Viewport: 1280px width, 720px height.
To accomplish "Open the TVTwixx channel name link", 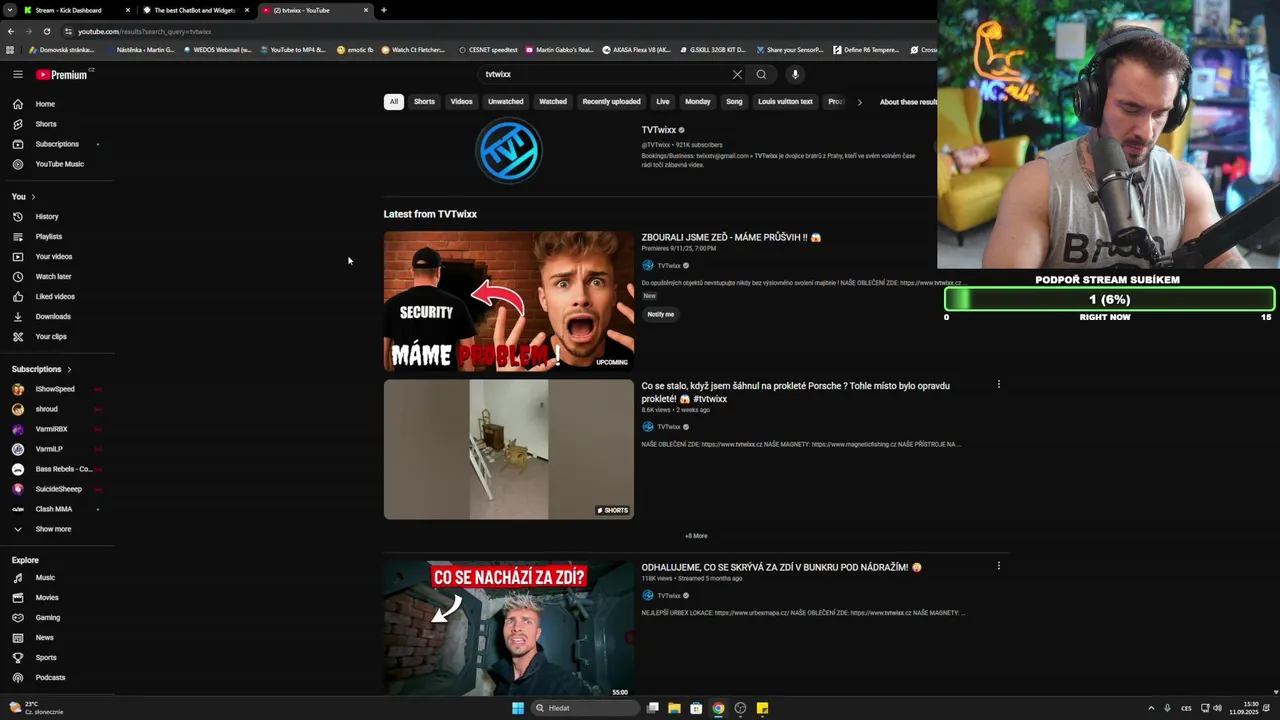I will pos(659,130).
